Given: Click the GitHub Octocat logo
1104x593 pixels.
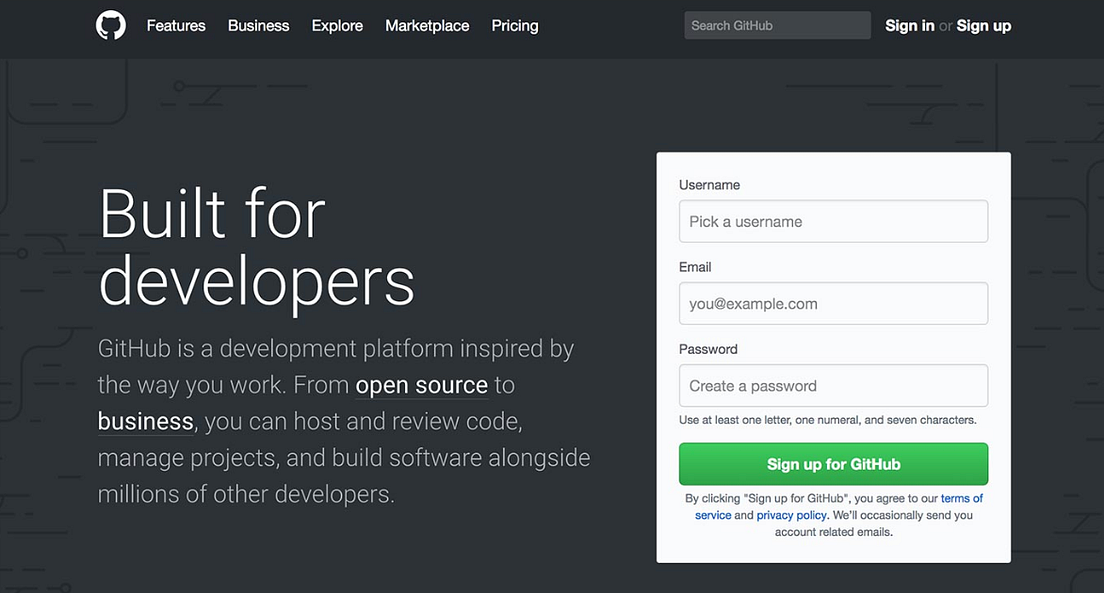Looking at the screenshot, I should (x=110, y=25).
